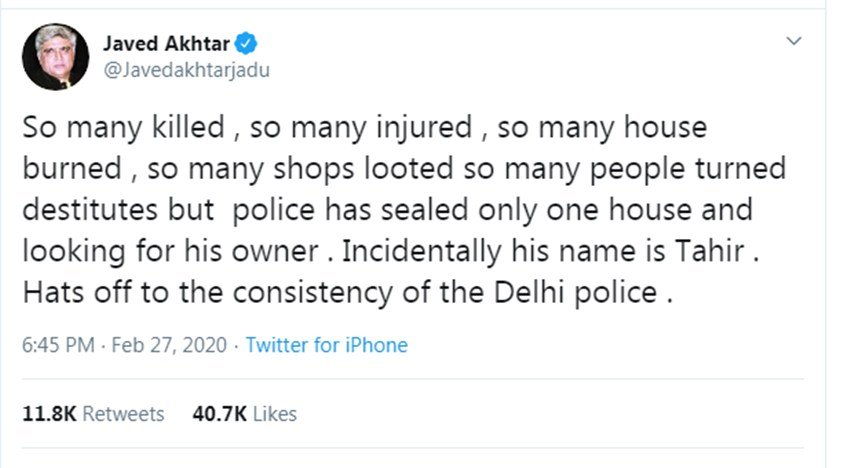Click the display name Javed Akhtar
The height and width of the screenshot is (468, 850).
(167, 42)
